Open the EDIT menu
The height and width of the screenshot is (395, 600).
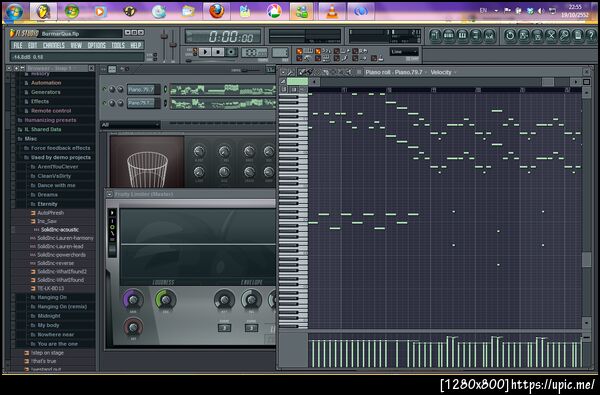[x=33, y=45]
